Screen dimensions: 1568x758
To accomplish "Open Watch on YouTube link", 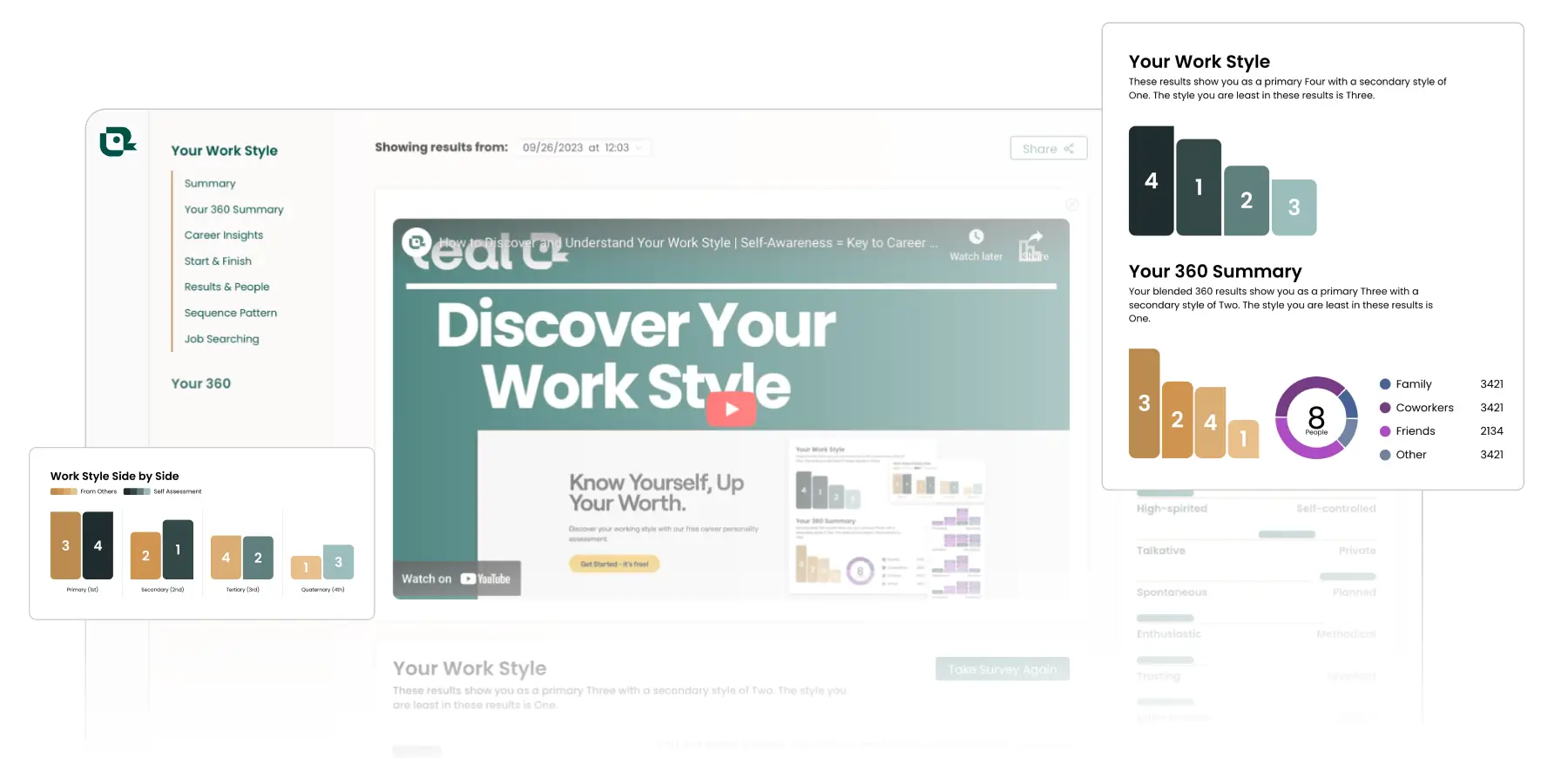I will (456, 579).
